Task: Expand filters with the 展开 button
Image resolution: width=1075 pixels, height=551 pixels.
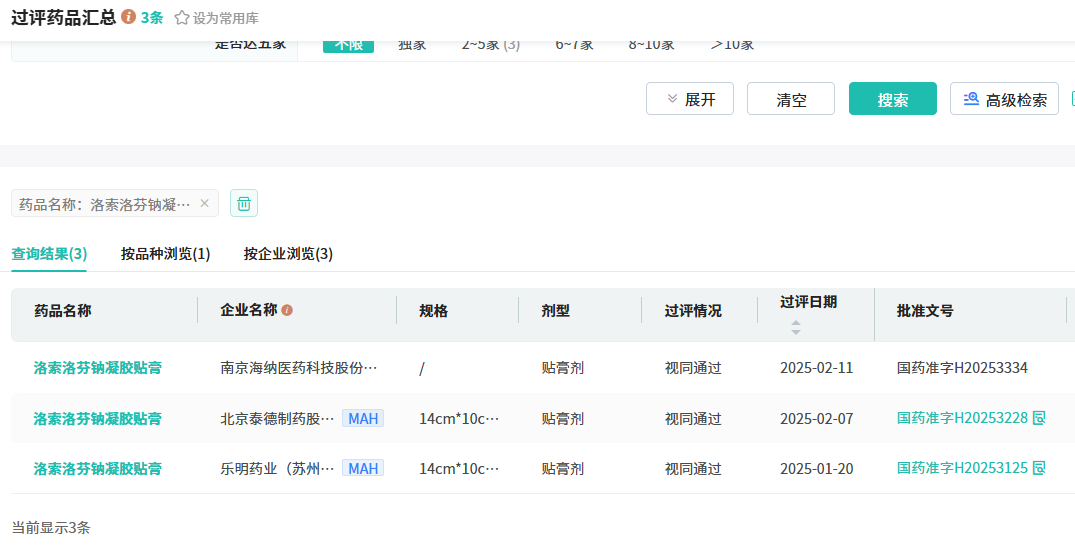Action: (690, 99)
